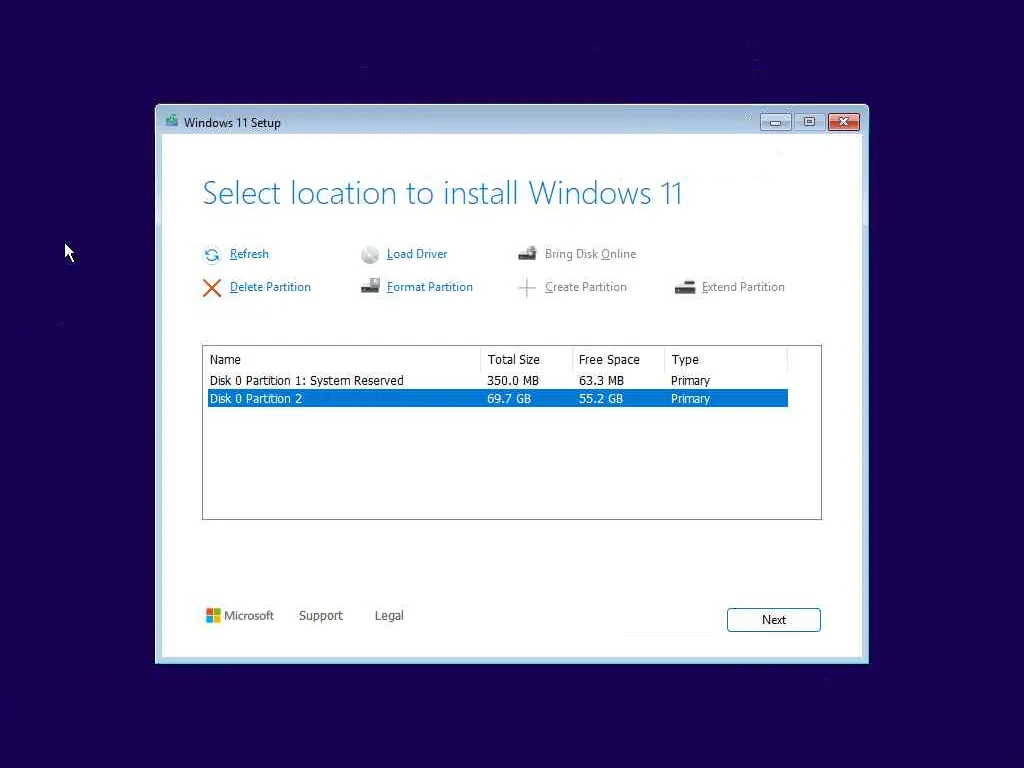Click the 69.7 GB total size cell
Viewport: 1024px width, 768px height.
coord(509,398)
